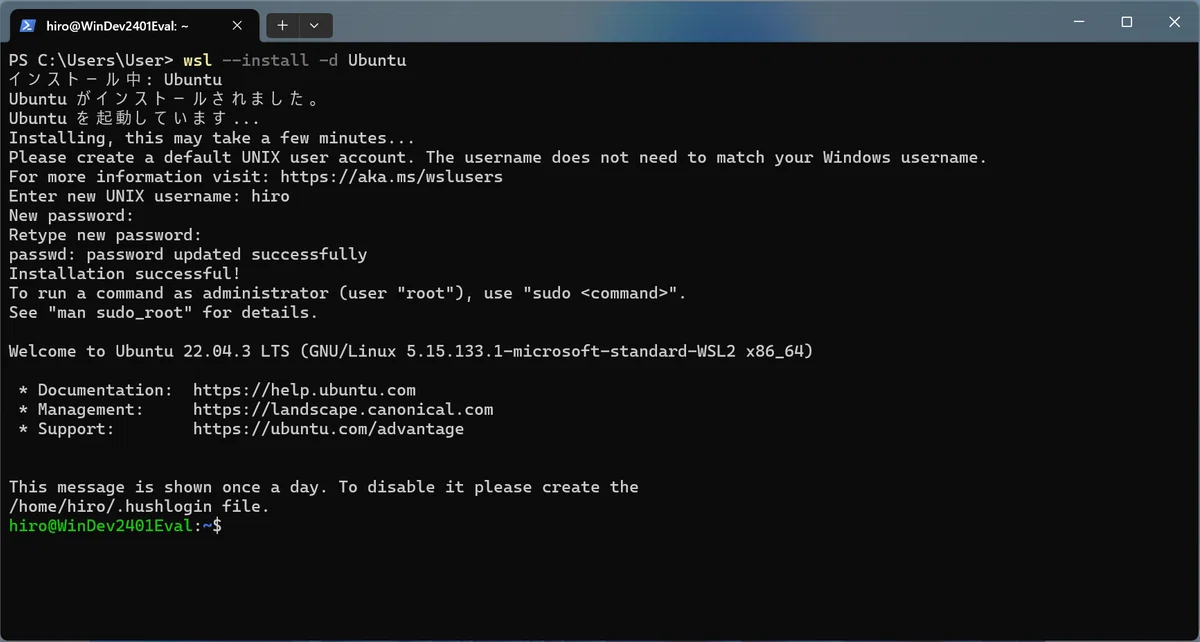Click 'Enter new UNIX username: hiro' line
This screenshot has width=1200, height=642.
point(149,196)
